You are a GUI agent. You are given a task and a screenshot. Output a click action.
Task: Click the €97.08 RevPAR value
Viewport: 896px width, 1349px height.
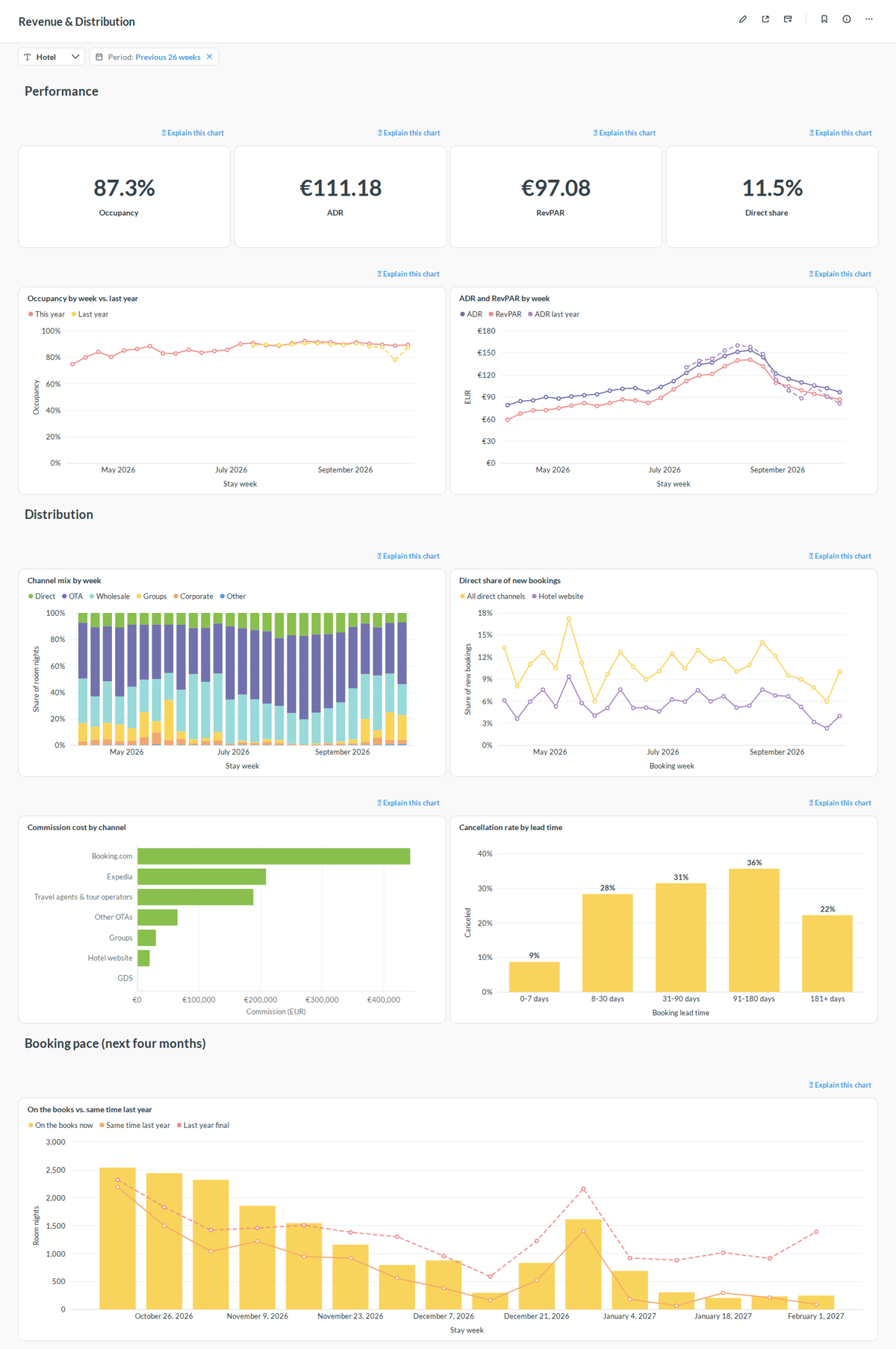click(x=556, y=188)
